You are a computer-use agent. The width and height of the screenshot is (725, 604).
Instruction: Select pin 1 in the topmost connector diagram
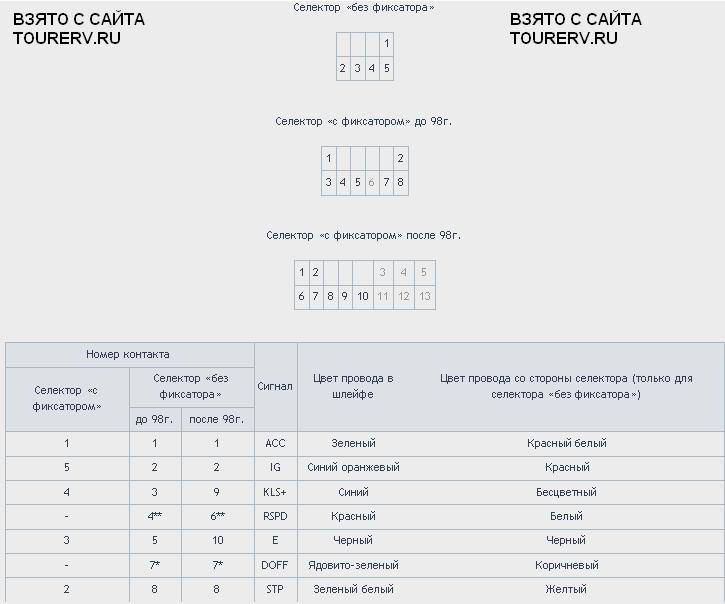click(x=386, y=44)
